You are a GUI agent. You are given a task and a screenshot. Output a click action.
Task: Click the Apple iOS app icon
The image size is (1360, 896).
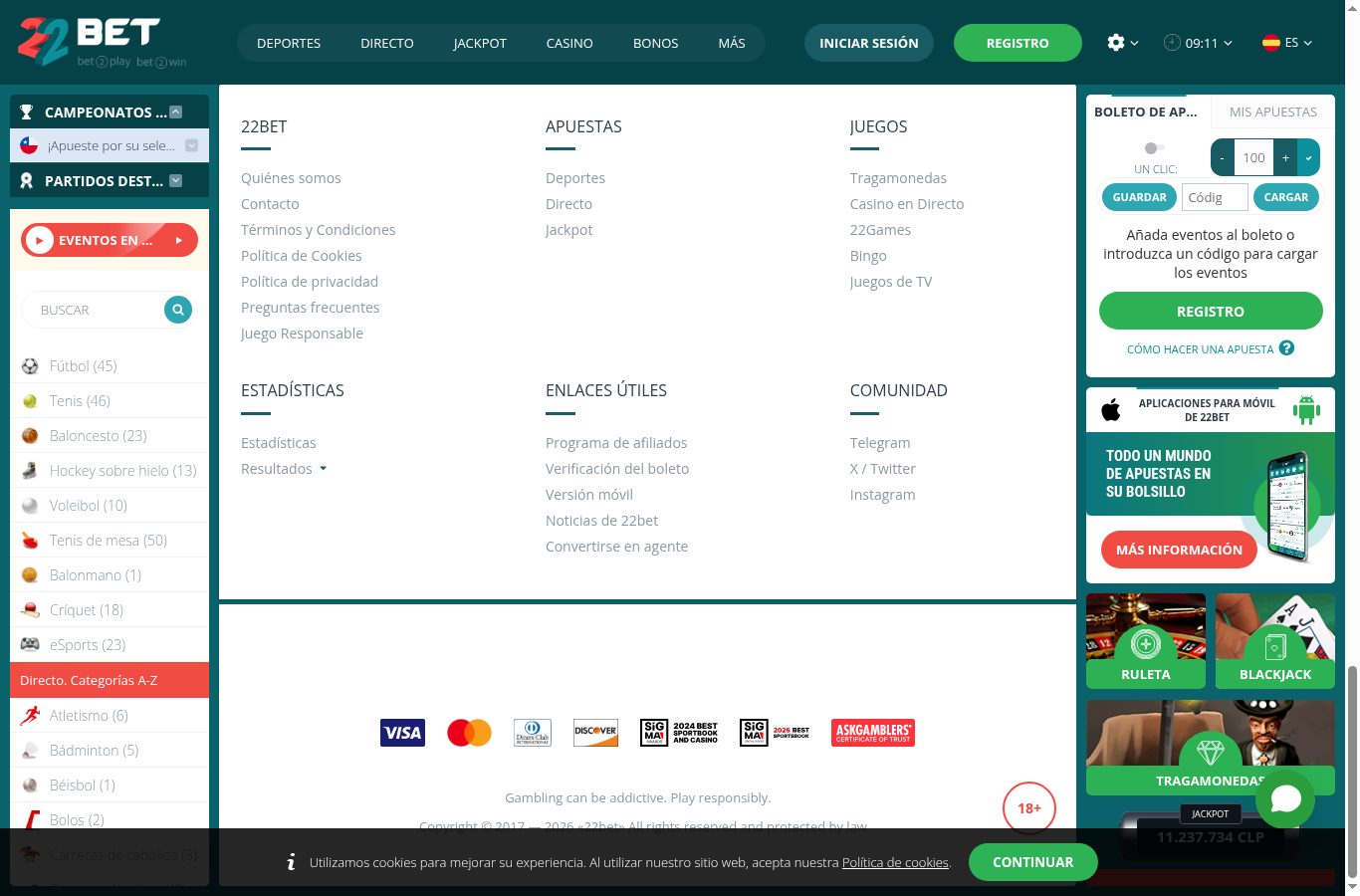(x=1111, y=409)
